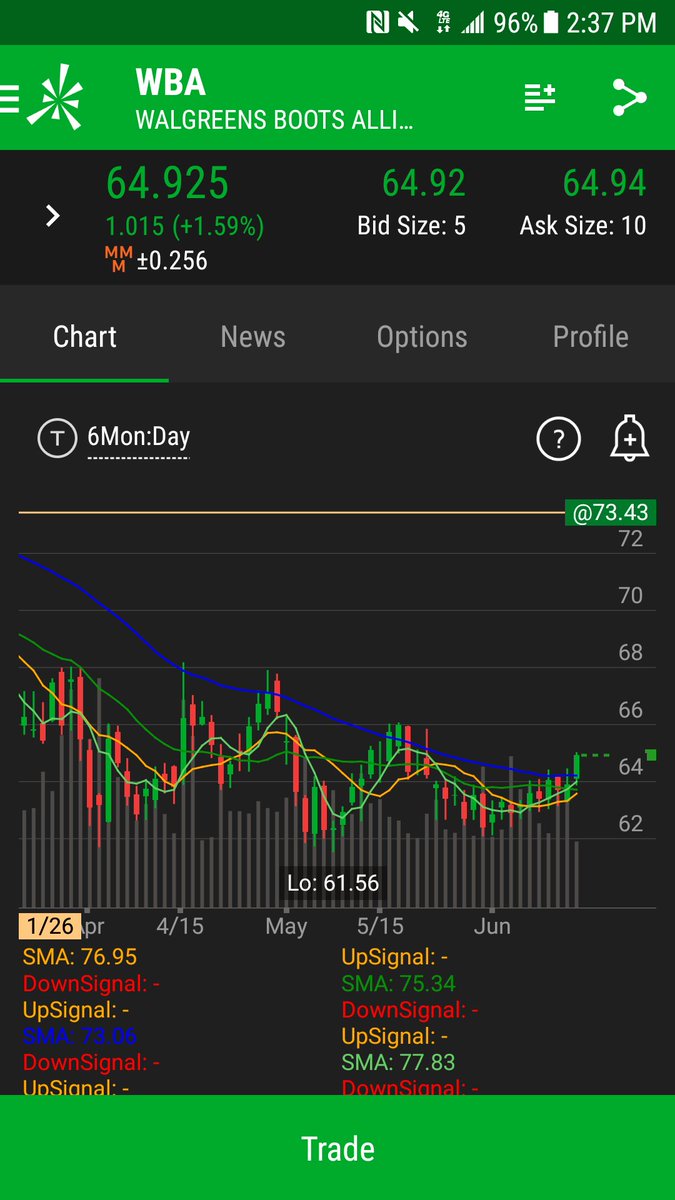Tap the Lo: 61.56 low label
Image resolution: width=675 pixels, height=1200 pixels.
tap(333, 883)
